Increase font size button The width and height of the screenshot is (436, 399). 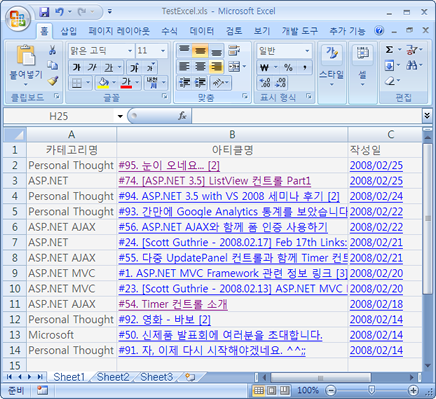click(134, 67)
